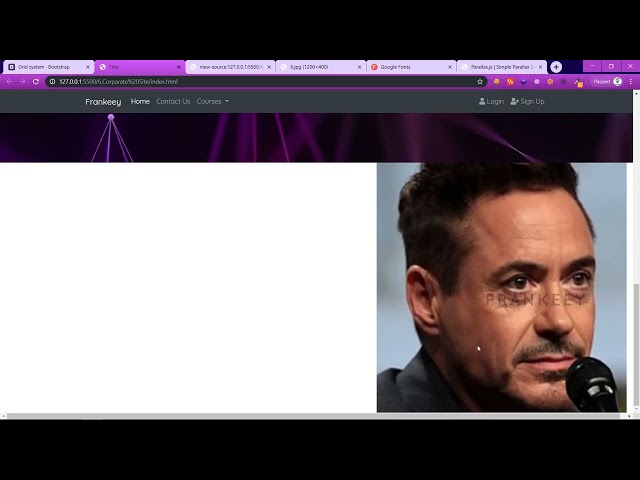Open the red square extension icon
This screenshot has width=640, height=480.
pyautogui.click(x=510, y=82)
